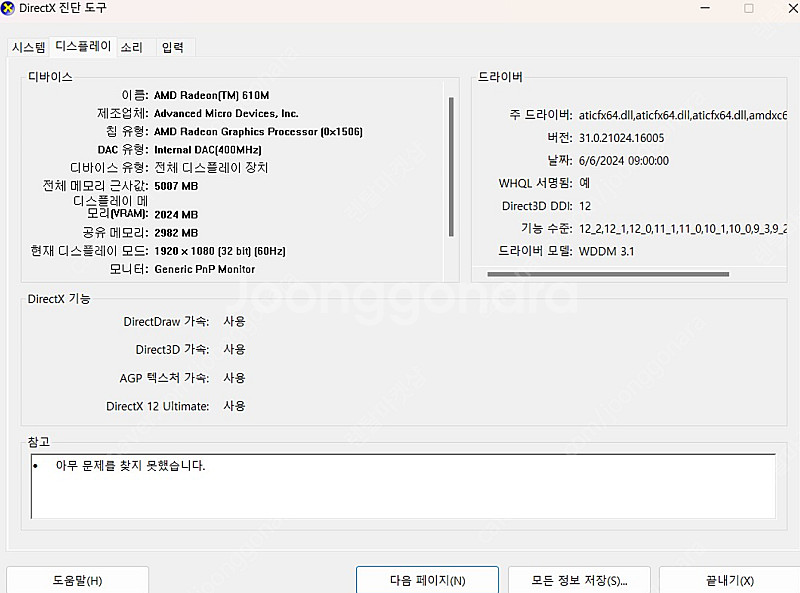Screen dimensions: 800x593
Task: Select the 디스플레이 tab
Action: point(83,46)
